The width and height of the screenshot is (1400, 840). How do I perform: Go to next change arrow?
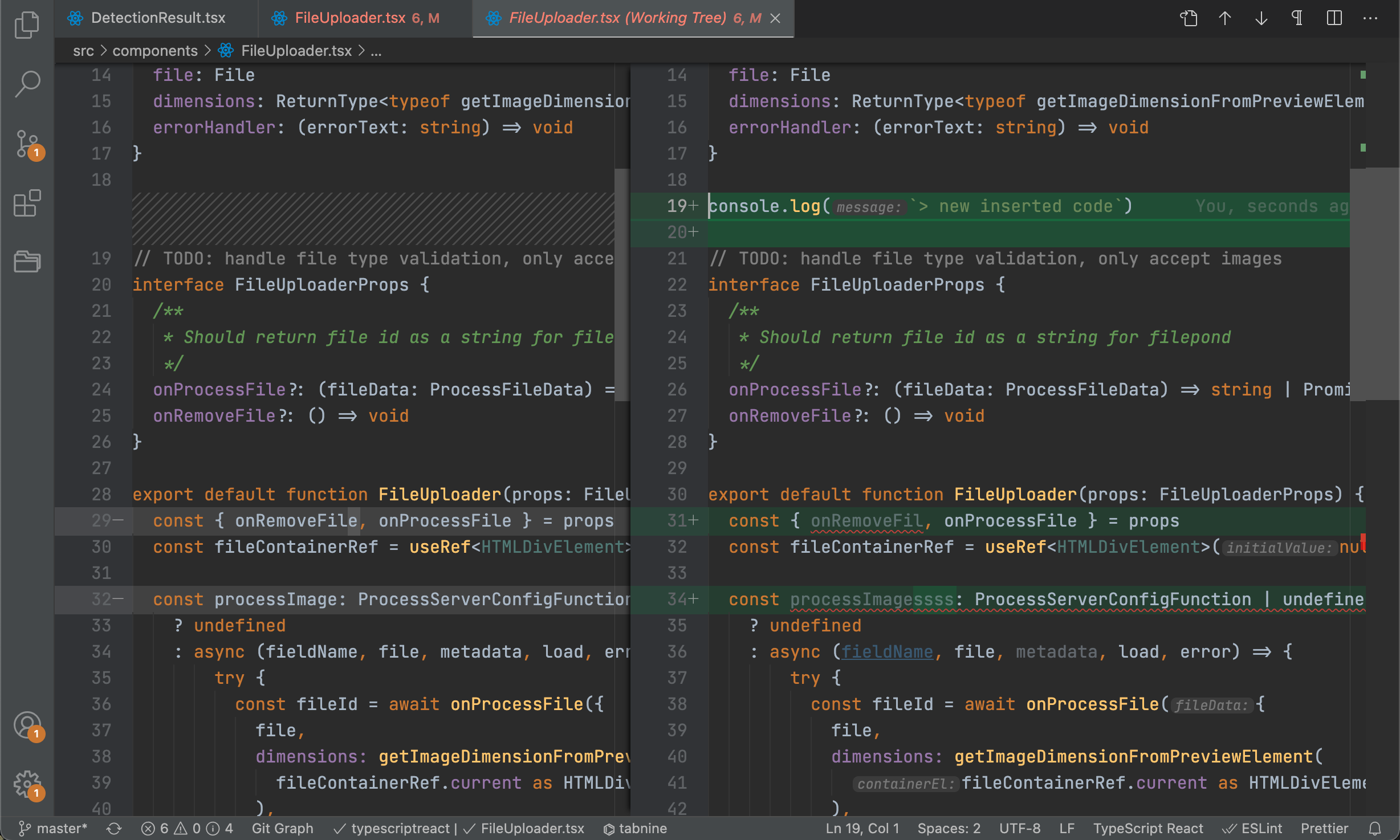coord(1261,18)
